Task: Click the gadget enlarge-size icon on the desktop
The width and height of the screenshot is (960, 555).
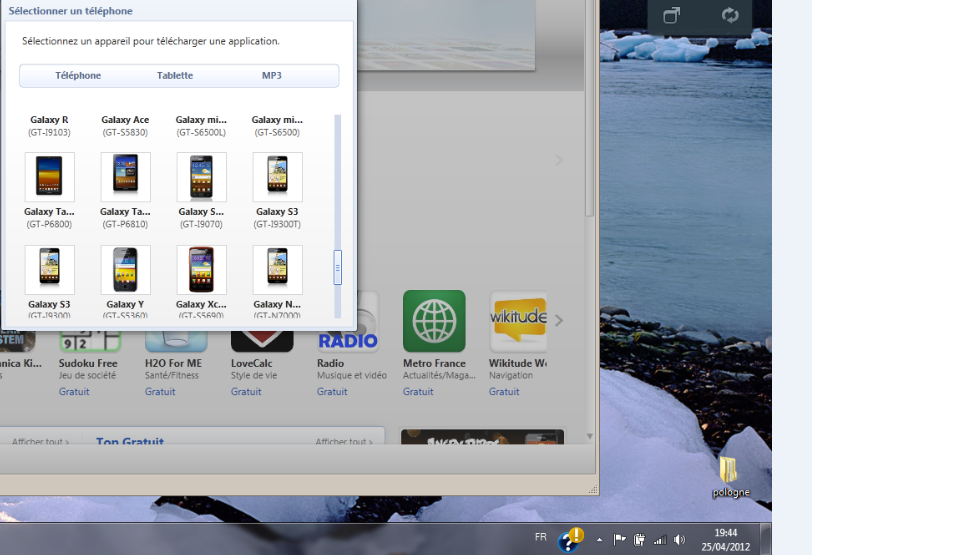Action: pyautogui.click(x=672, y=15)
